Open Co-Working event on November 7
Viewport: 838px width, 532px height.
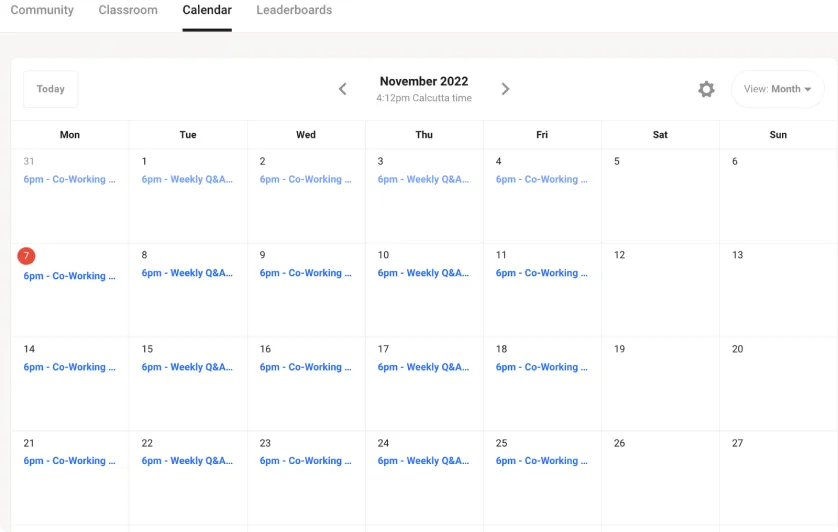(x=69, y=276)
